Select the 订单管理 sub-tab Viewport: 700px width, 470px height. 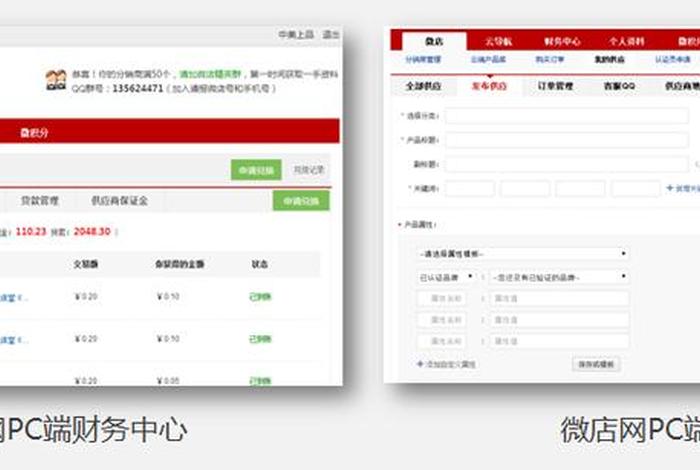click(x=555, y=86)
